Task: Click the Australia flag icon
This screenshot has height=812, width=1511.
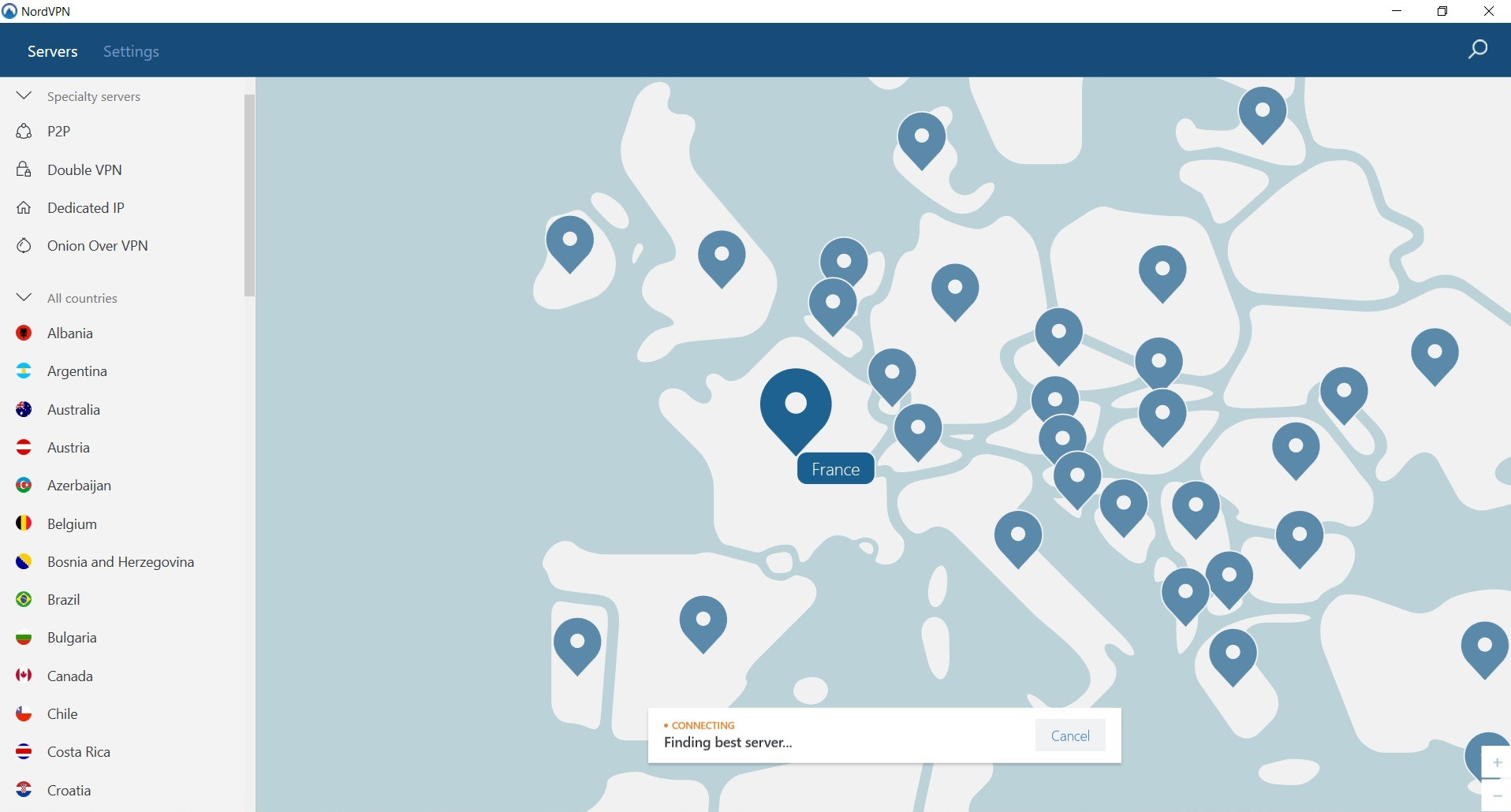Action: (x=24, y=409)
